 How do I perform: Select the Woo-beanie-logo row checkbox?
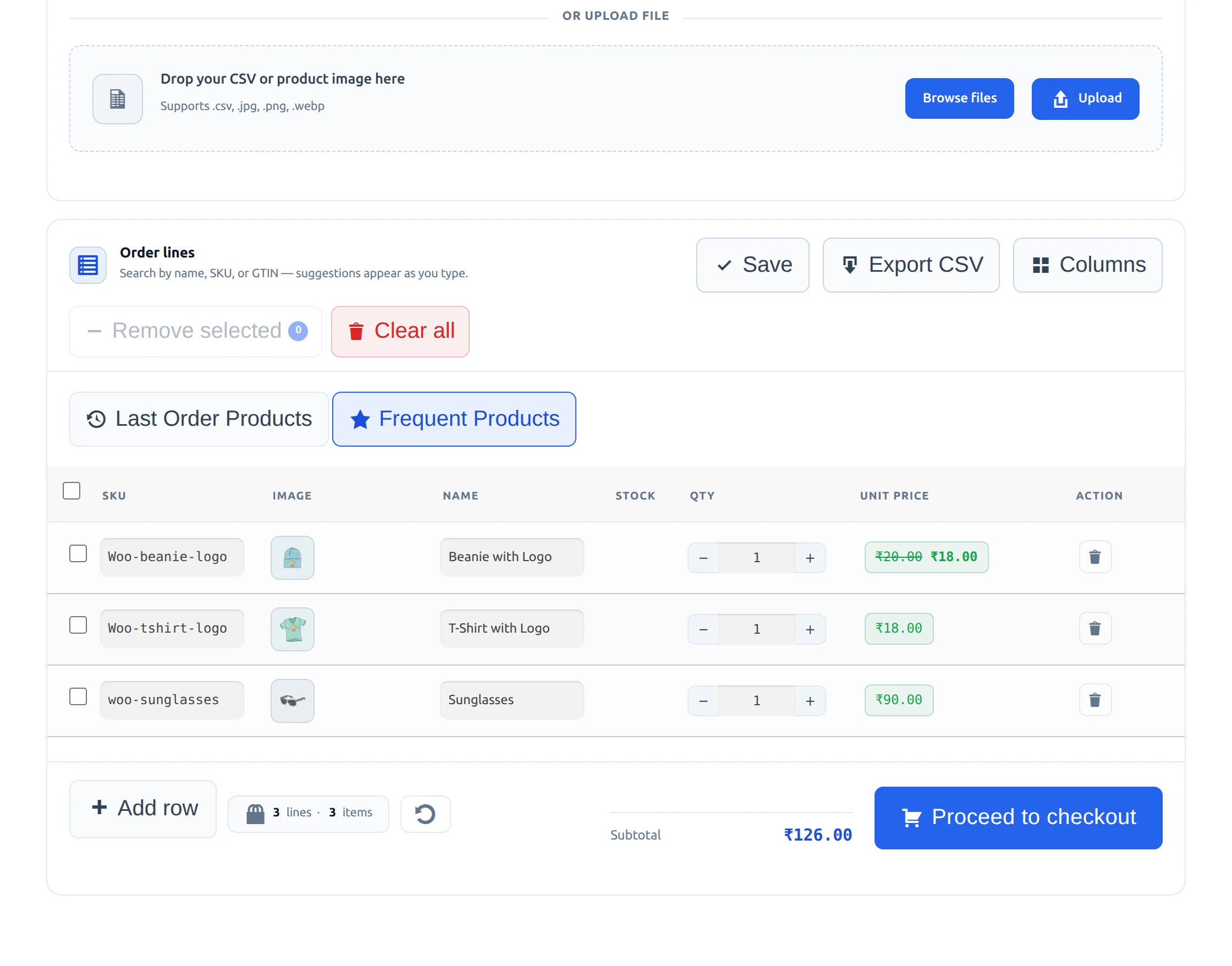78,553
